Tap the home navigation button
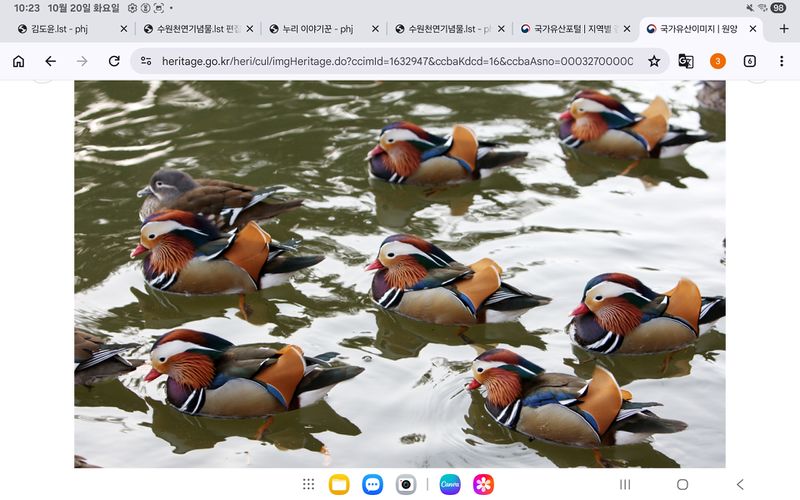 tap(682, 484)
